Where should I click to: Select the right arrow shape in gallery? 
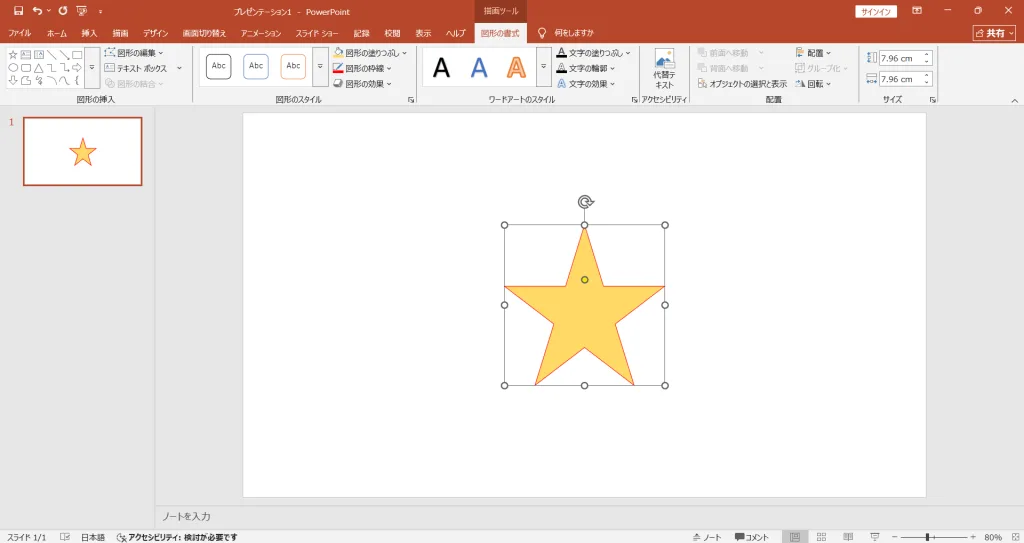coord(77,68)
